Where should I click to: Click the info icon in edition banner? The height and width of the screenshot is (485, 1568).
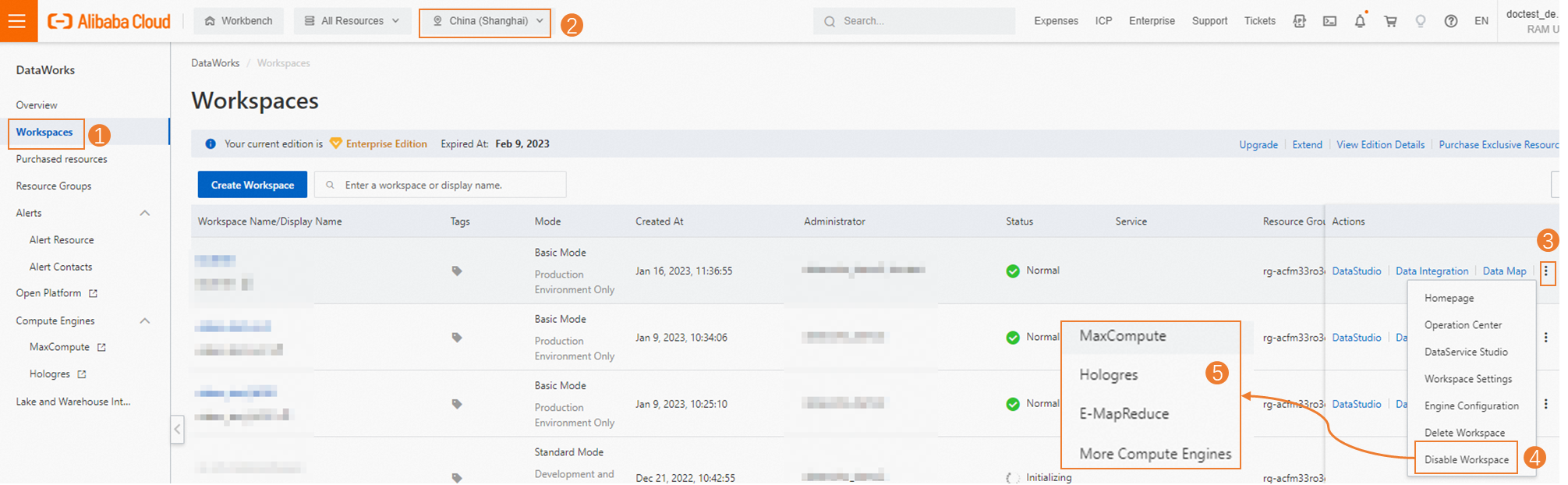click(211, 144)
